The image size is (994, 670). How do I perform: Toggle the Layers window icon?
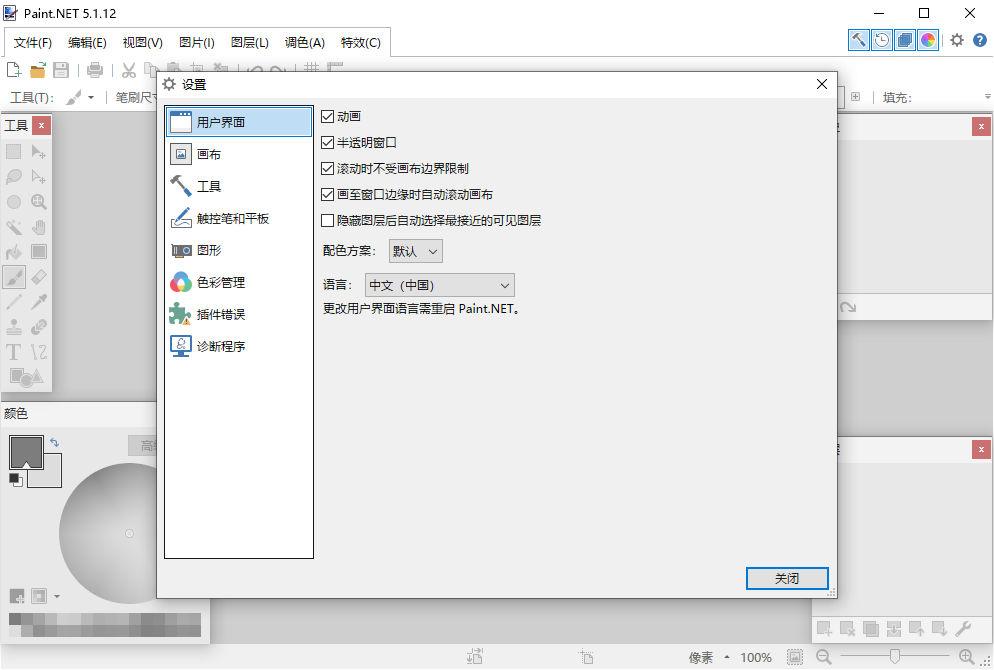pos(903,41)
